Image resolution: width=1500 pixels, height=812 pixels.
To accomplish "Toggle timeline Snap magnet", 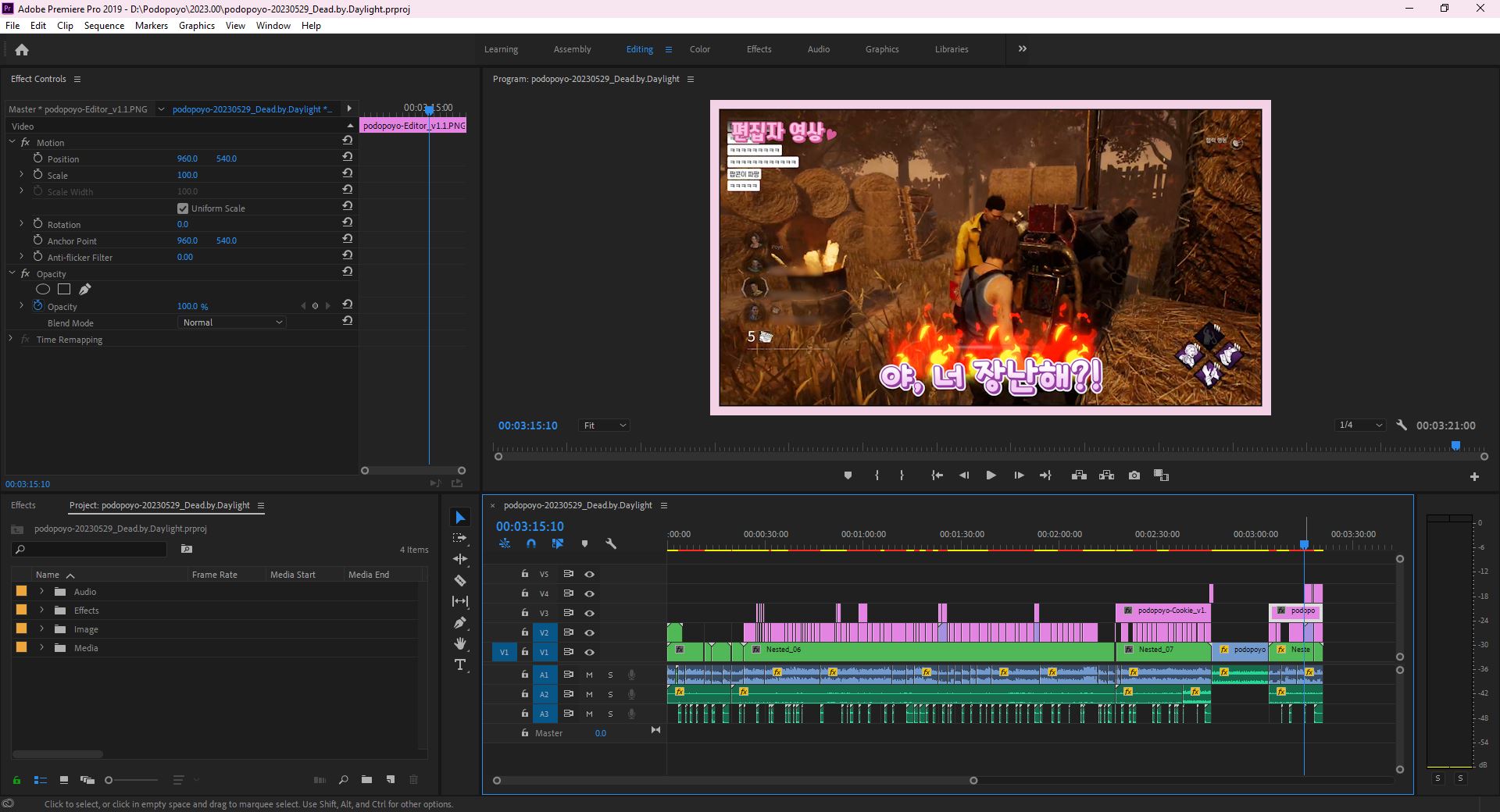I will pyautogui.click(x=531, y=543).
